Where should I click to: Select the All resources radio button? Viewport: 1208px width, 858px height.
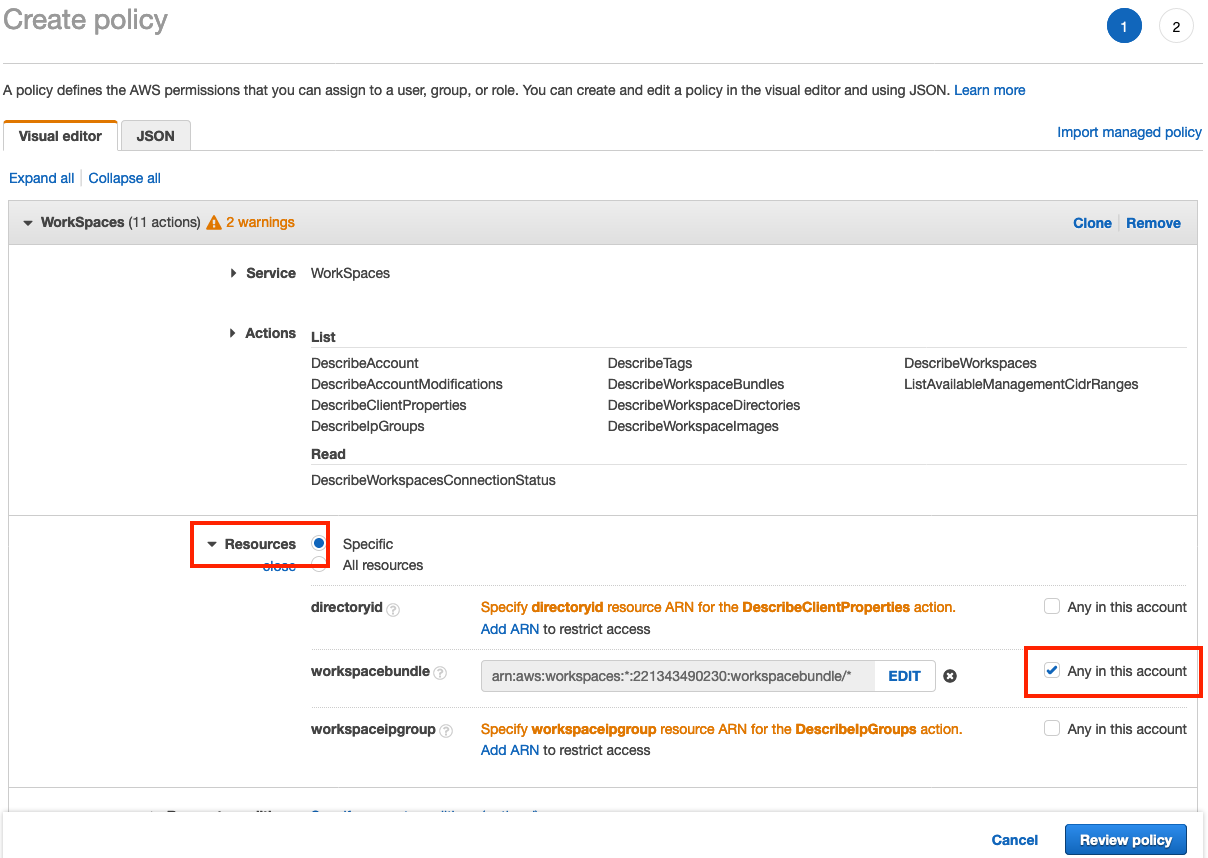coord(319,565)
